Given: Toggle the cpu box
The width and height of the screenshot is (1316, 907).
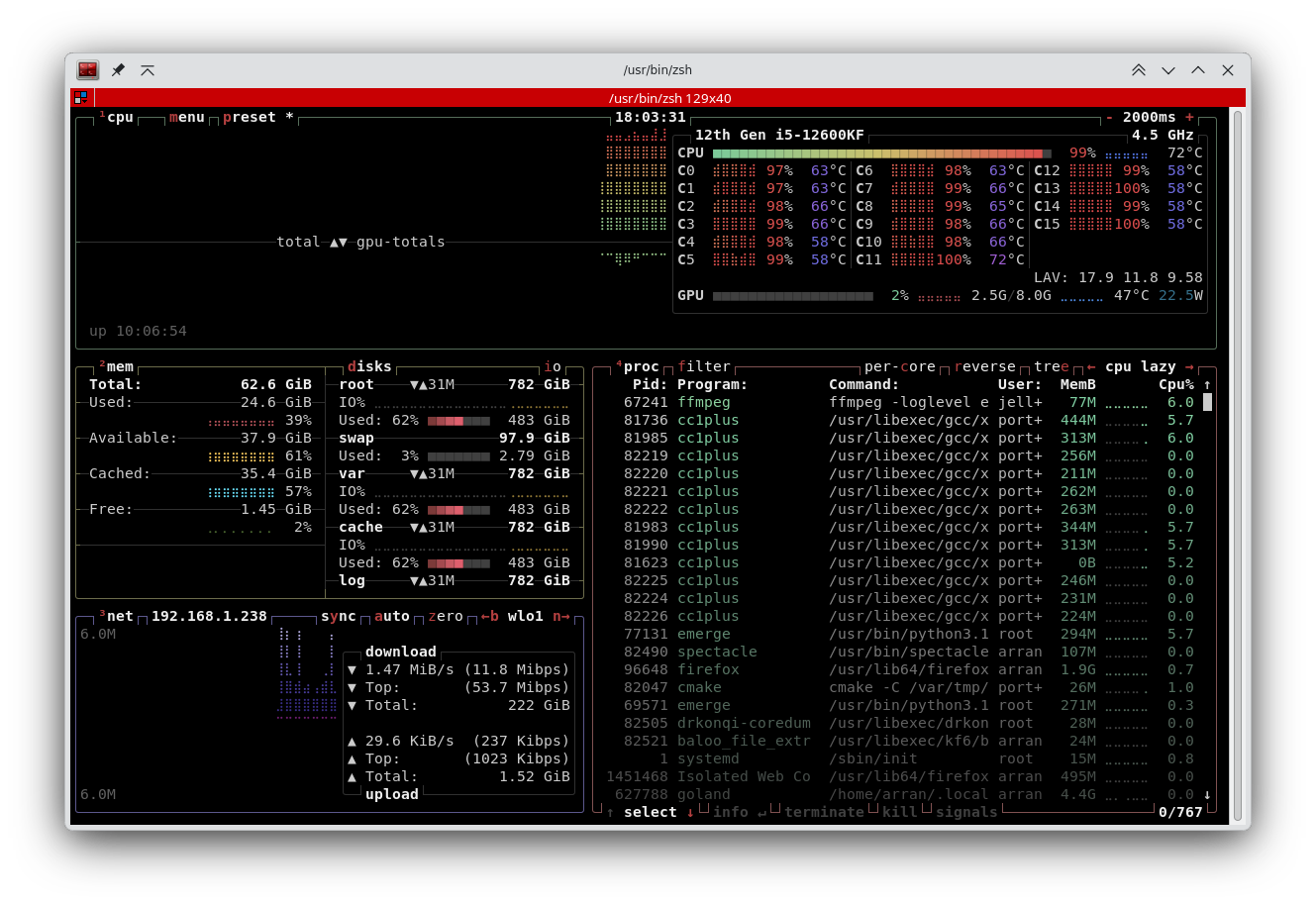Looking at the screenshot, I should pos(116,117).
